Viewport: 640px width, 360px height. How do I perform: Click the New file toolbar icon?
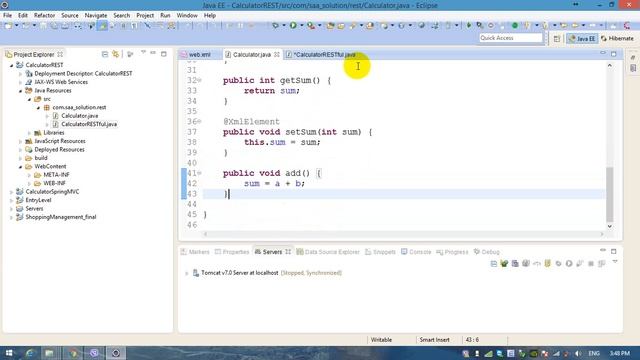pyautogui.click(x=8, y=25)
